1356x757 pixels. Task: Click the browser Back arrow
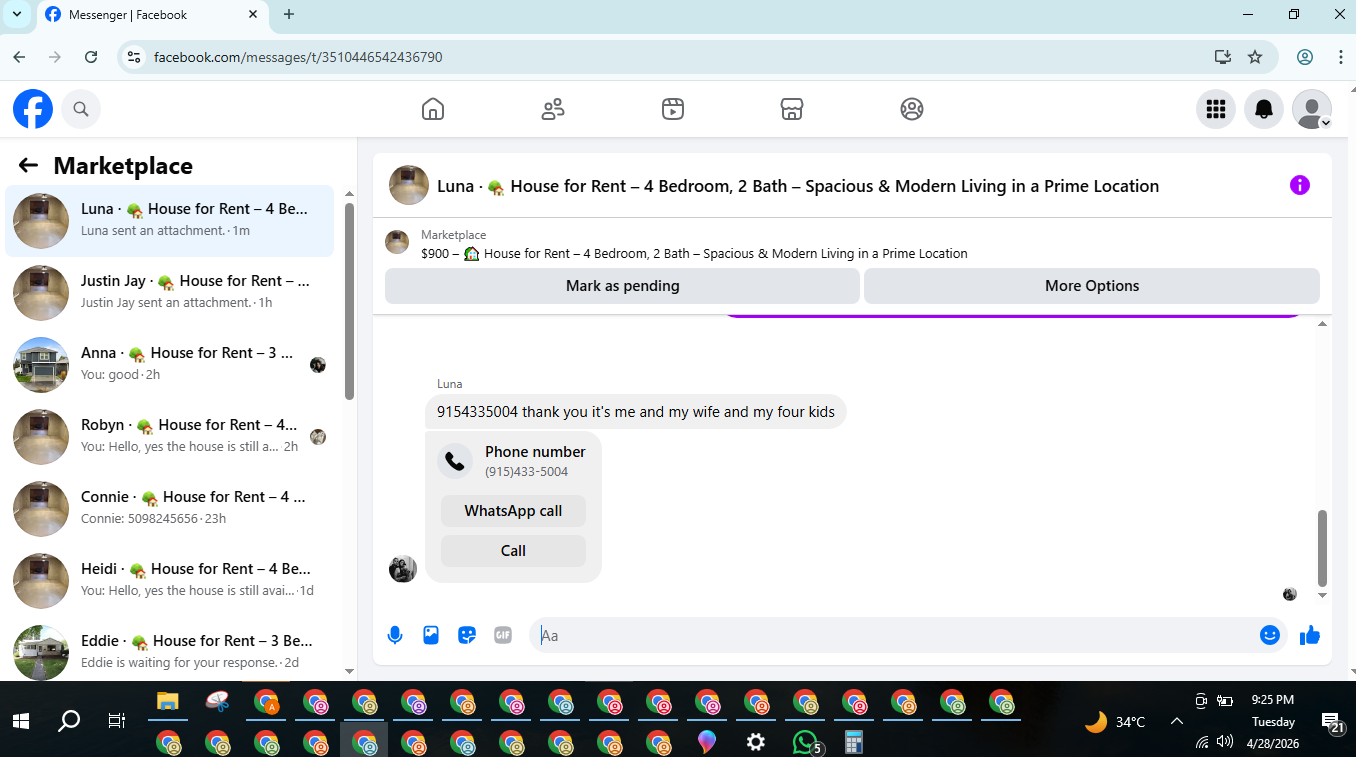pyautogui.click(x=19, y=57)
